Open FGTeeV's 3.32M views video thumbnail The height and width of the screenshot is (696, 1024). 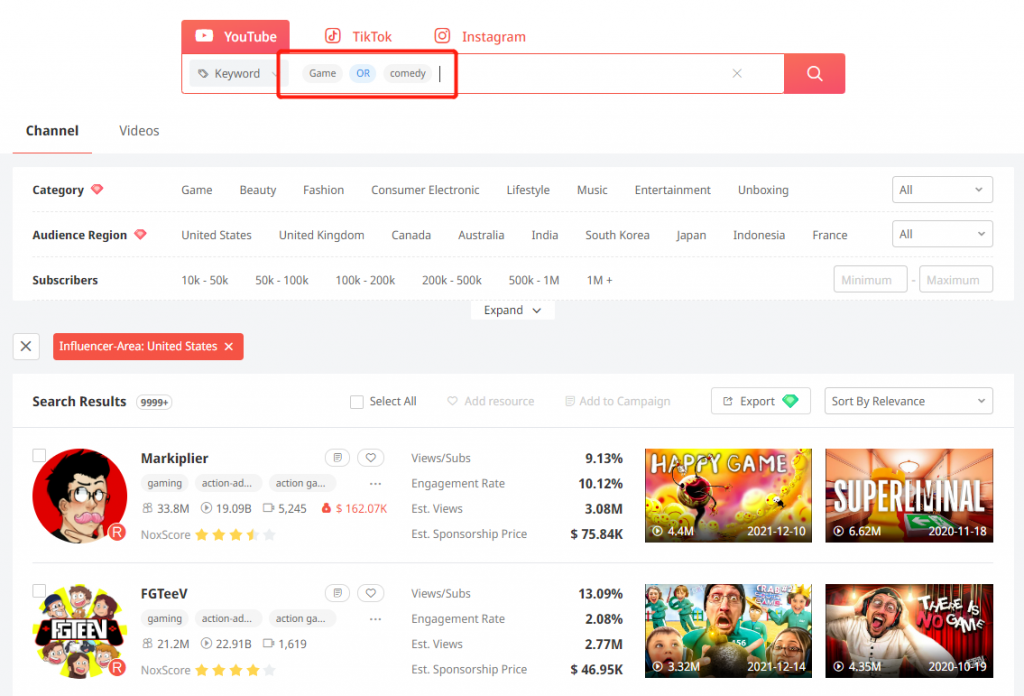point(728,631)
